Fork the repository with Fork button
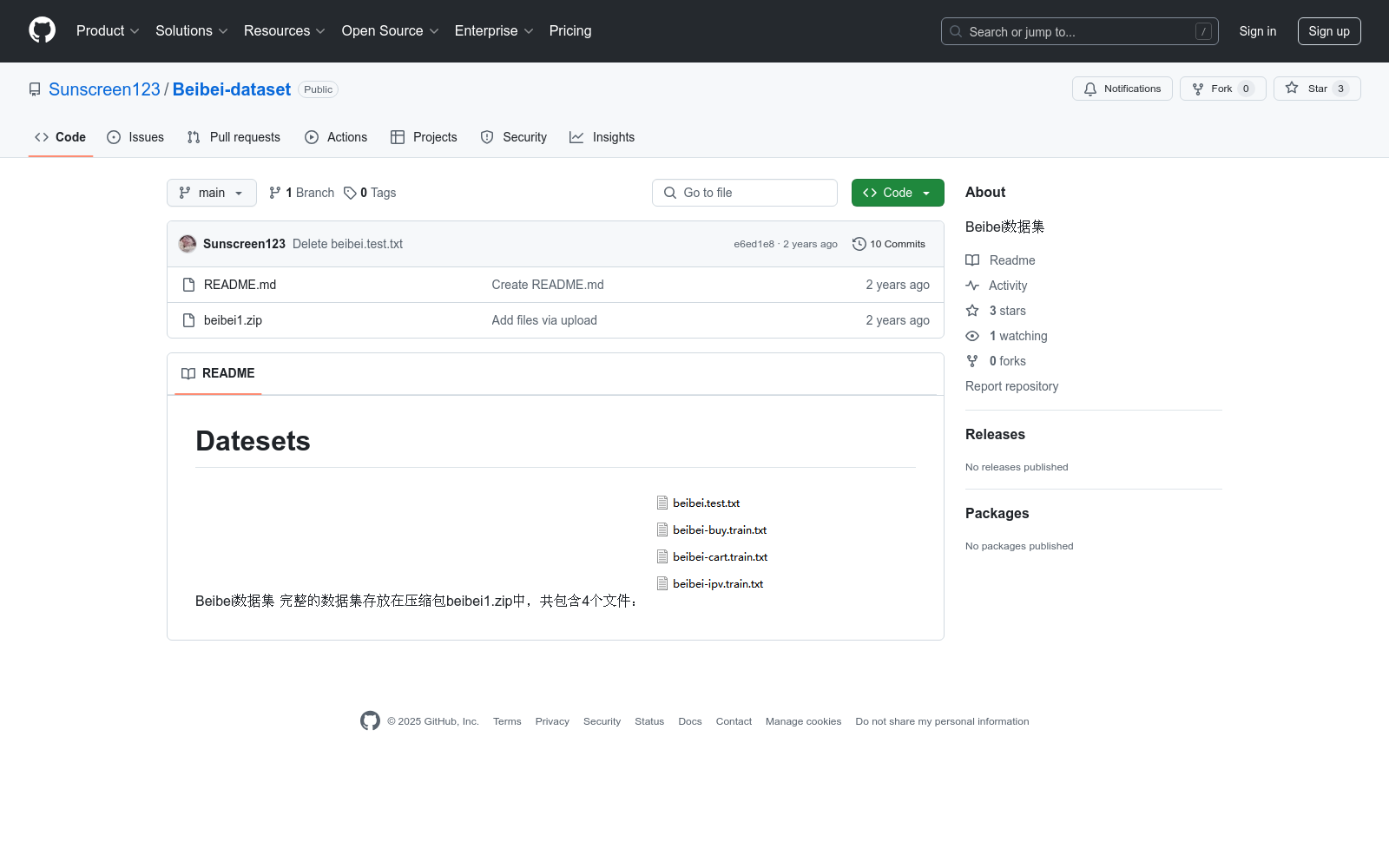The width and height of the screenshot is (1389, 868). coord(1223,89)
